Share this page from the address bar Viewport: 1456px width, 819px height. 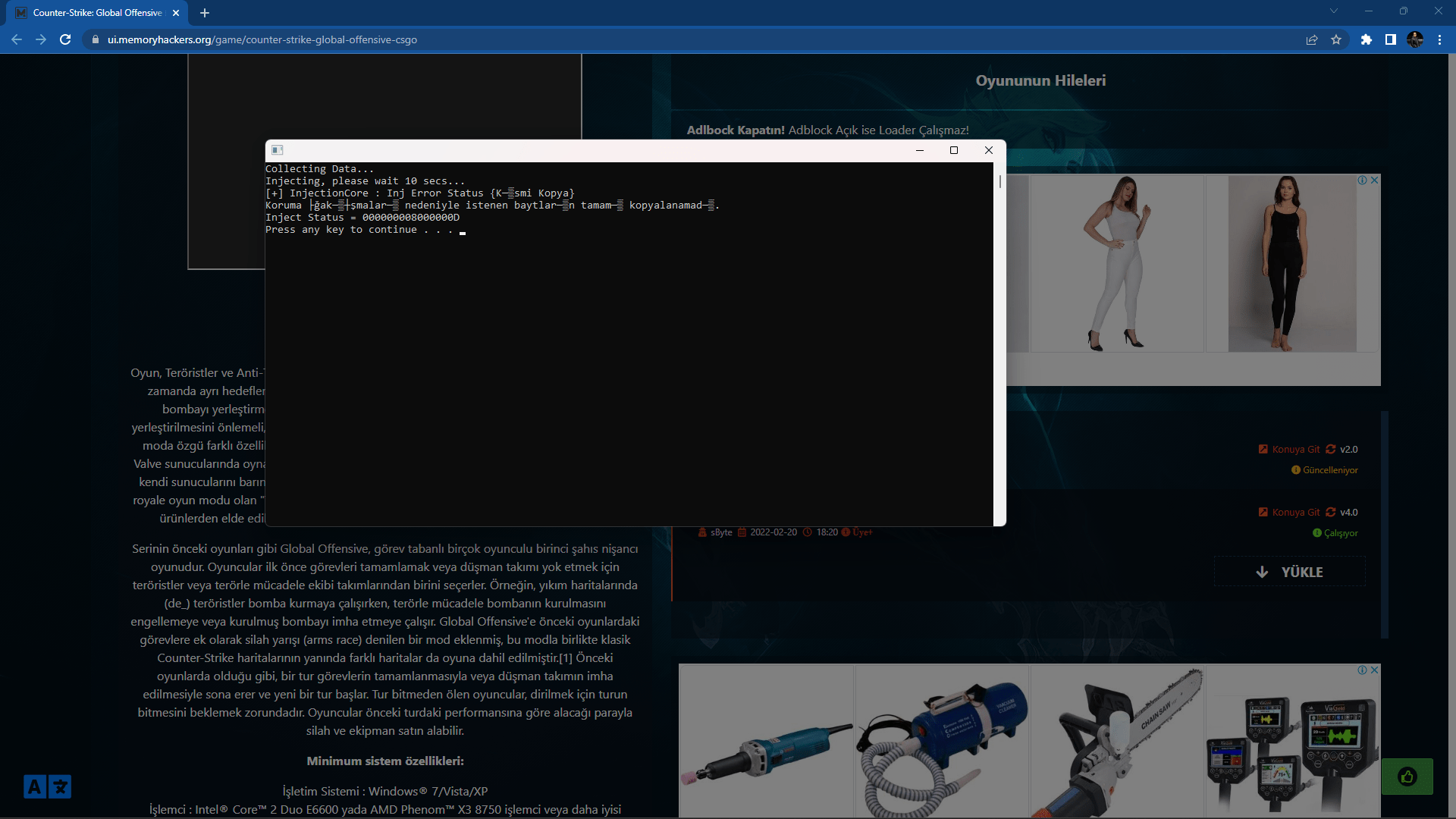tap(1312, 39)
